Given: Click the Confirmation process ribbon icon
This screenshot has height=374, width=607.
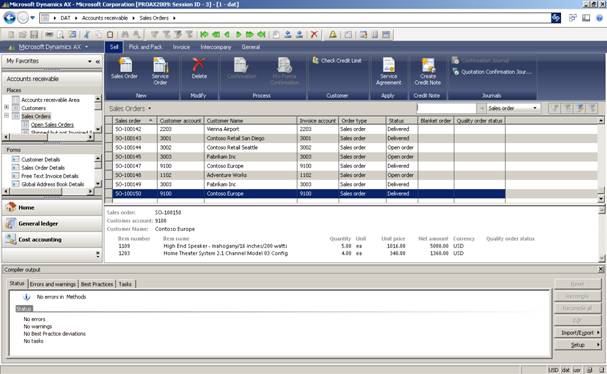Looking at the screenshot, I should 242,68.
